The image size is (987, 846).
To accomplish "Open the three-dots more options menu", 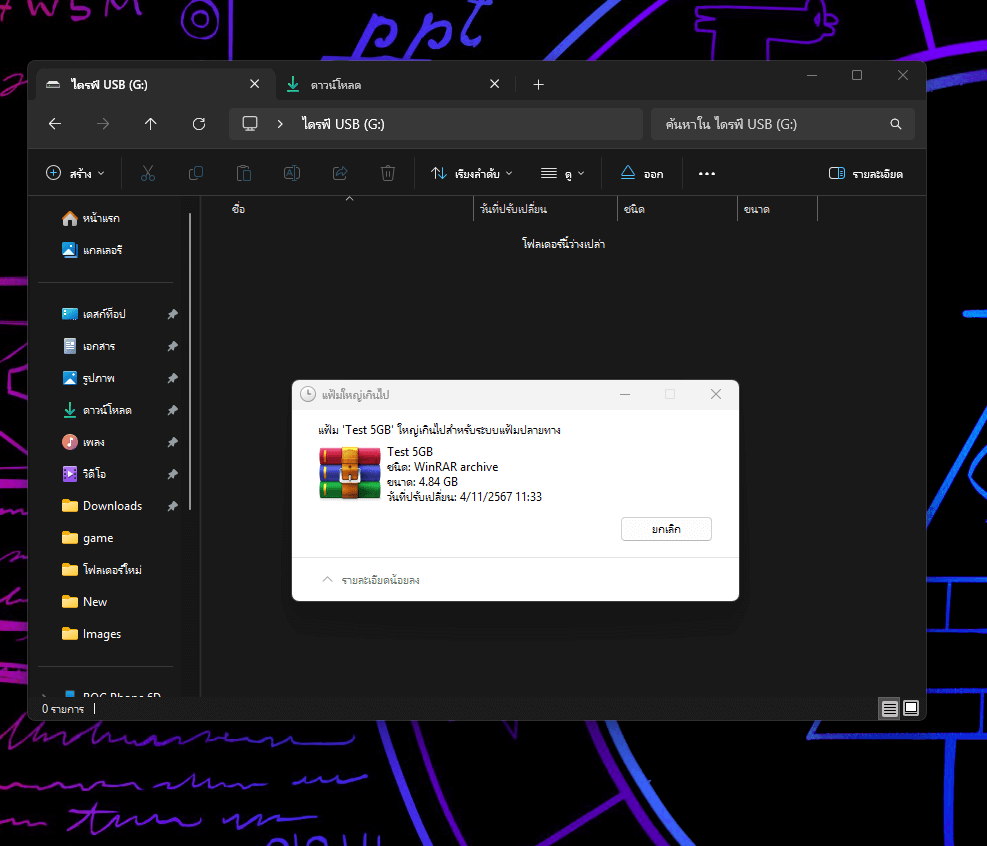I will (707, 174).
